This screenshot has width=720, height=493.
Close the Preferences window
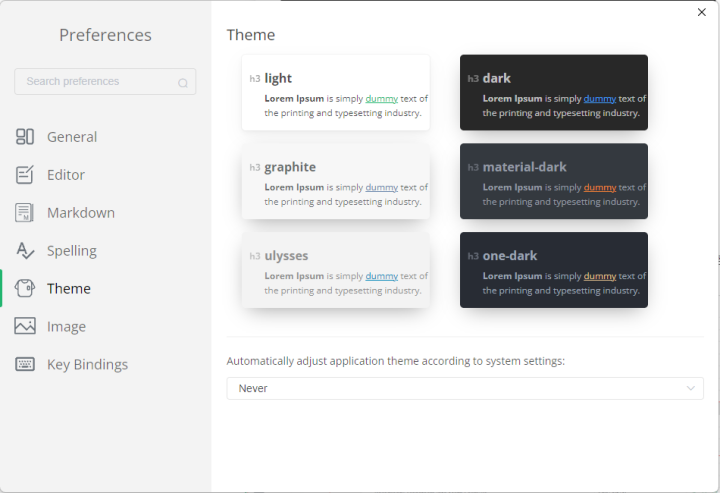pos(702,12)
